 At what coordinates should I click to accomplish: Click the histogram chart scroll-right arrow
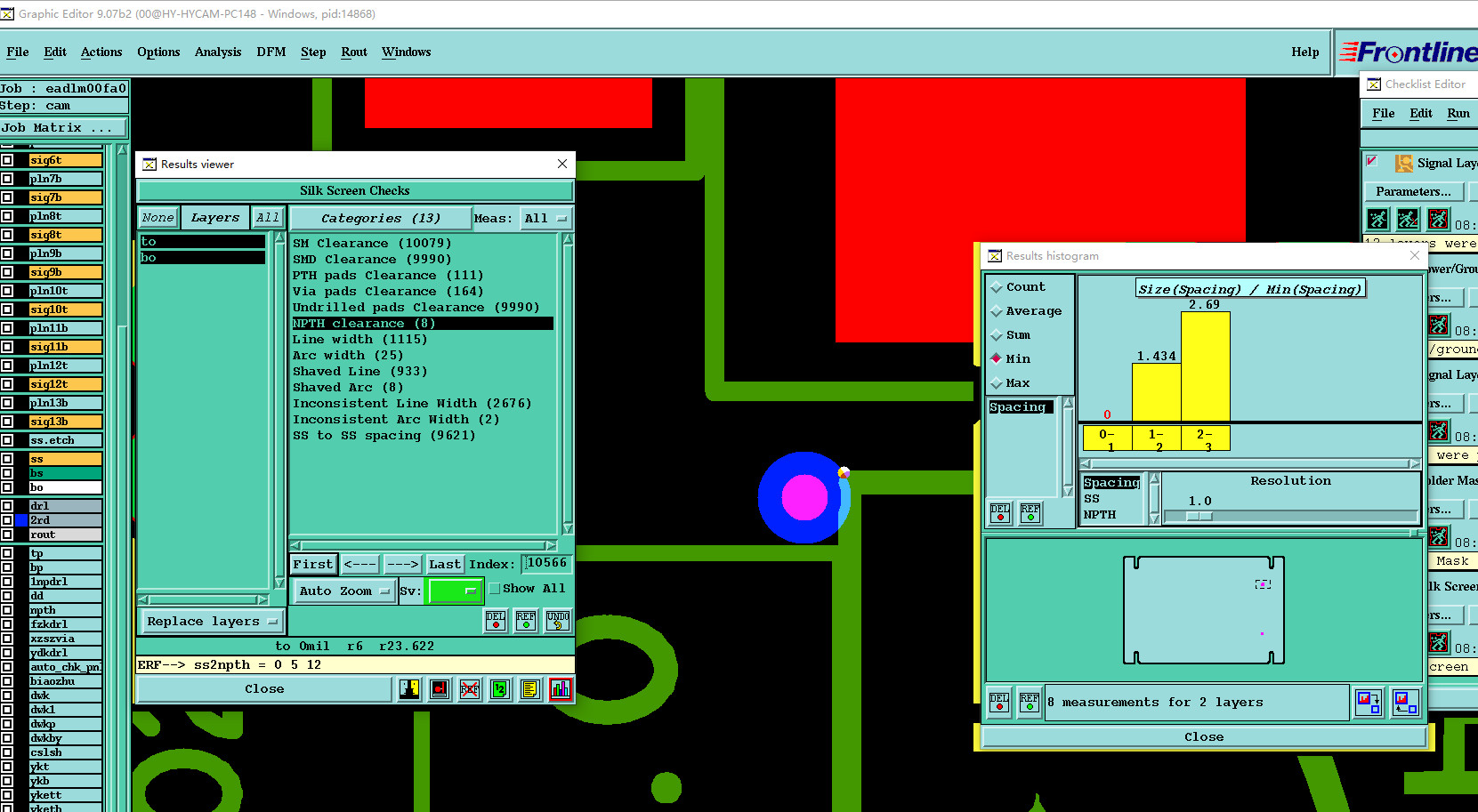pyautogui.click(x=1415, y=464)
